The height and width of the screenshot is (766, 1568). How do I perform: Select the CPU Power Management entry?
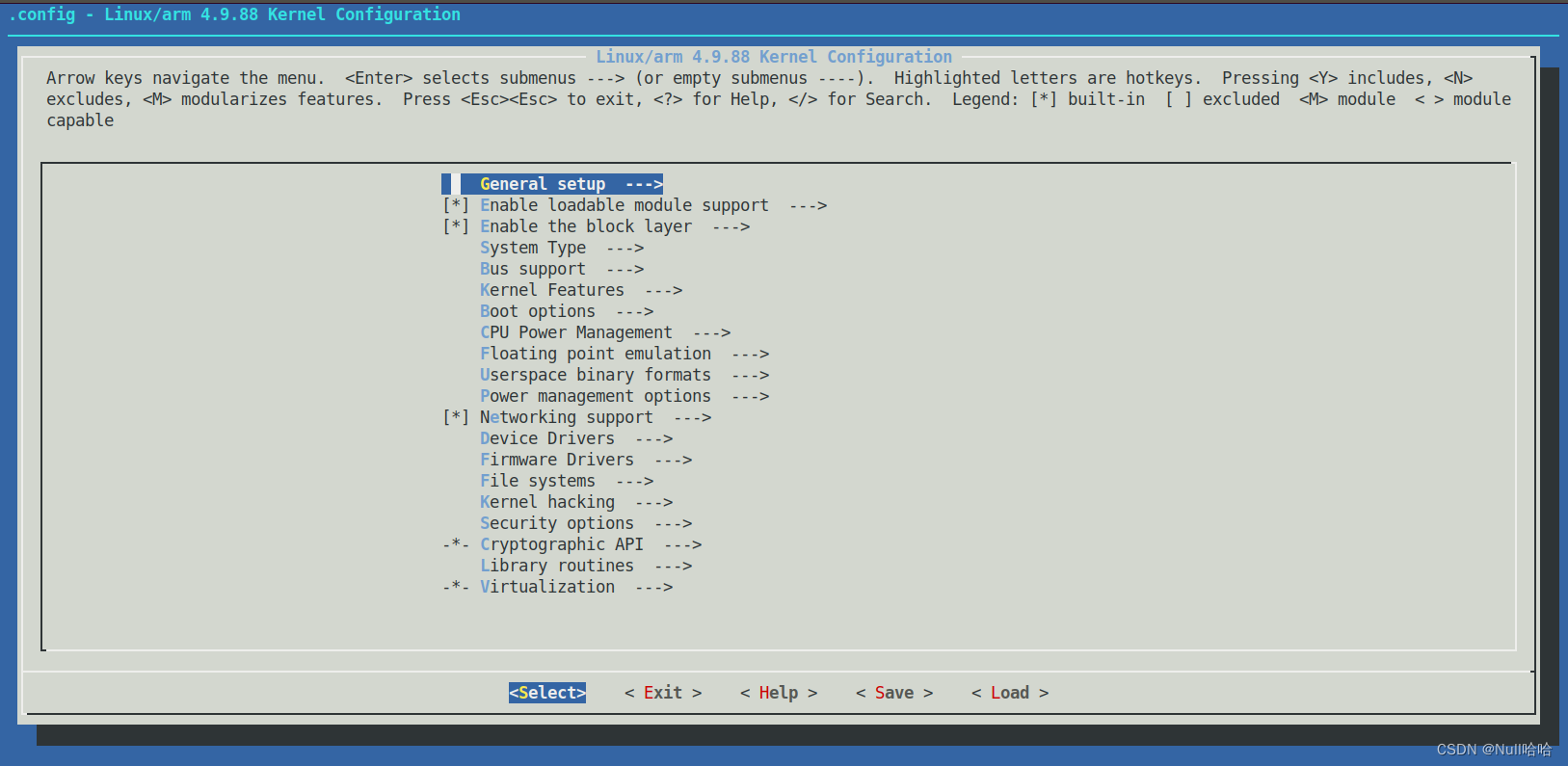[576, 332]
